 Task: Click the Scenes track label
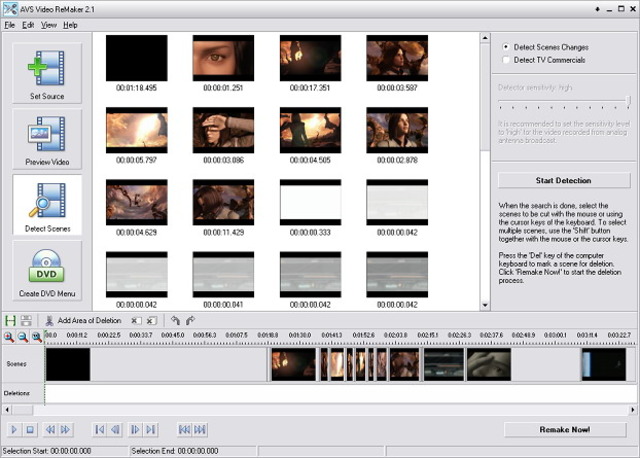[x=16, y=364]
